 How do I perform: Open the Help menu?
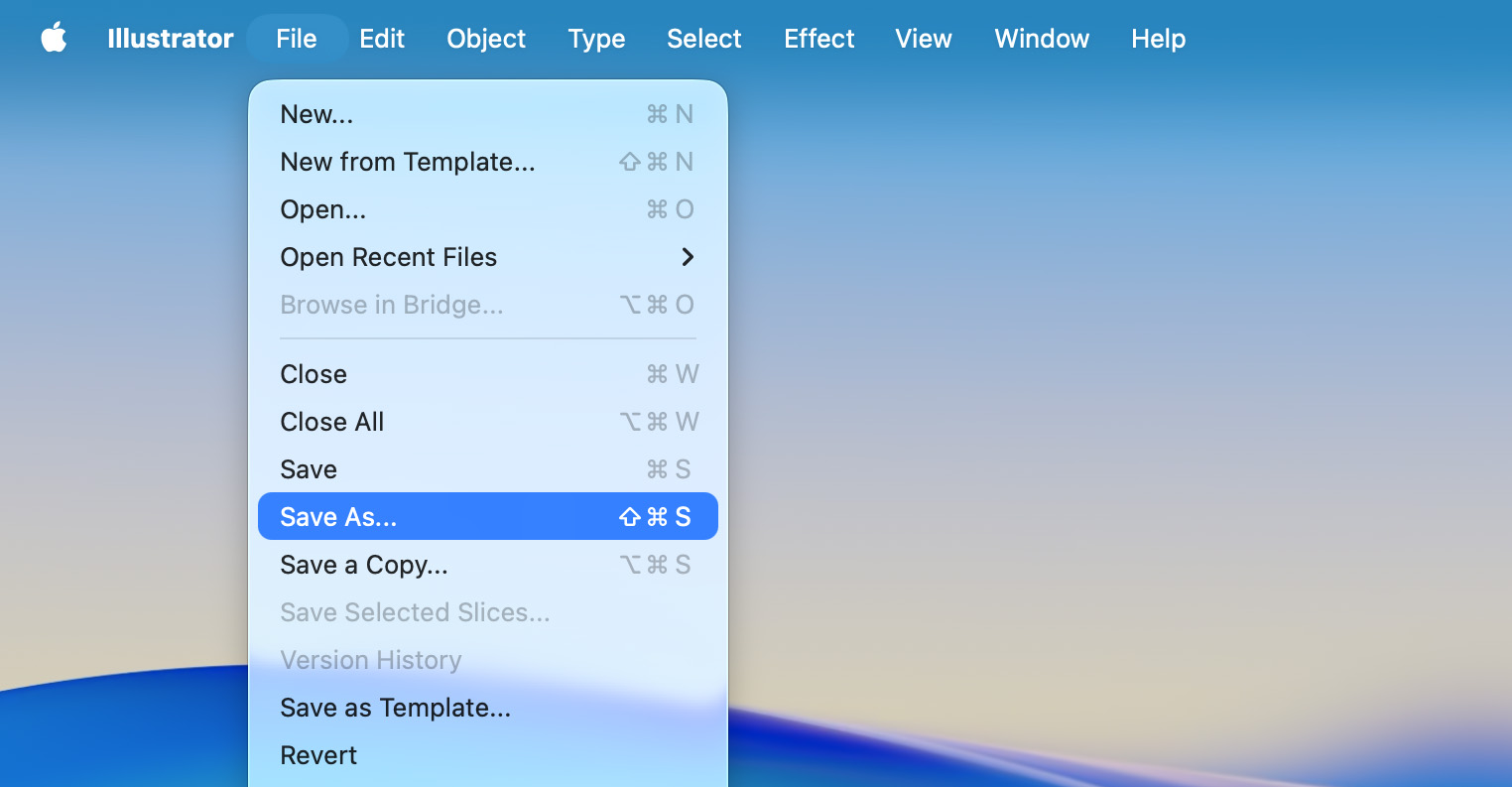pos(1157,39)
